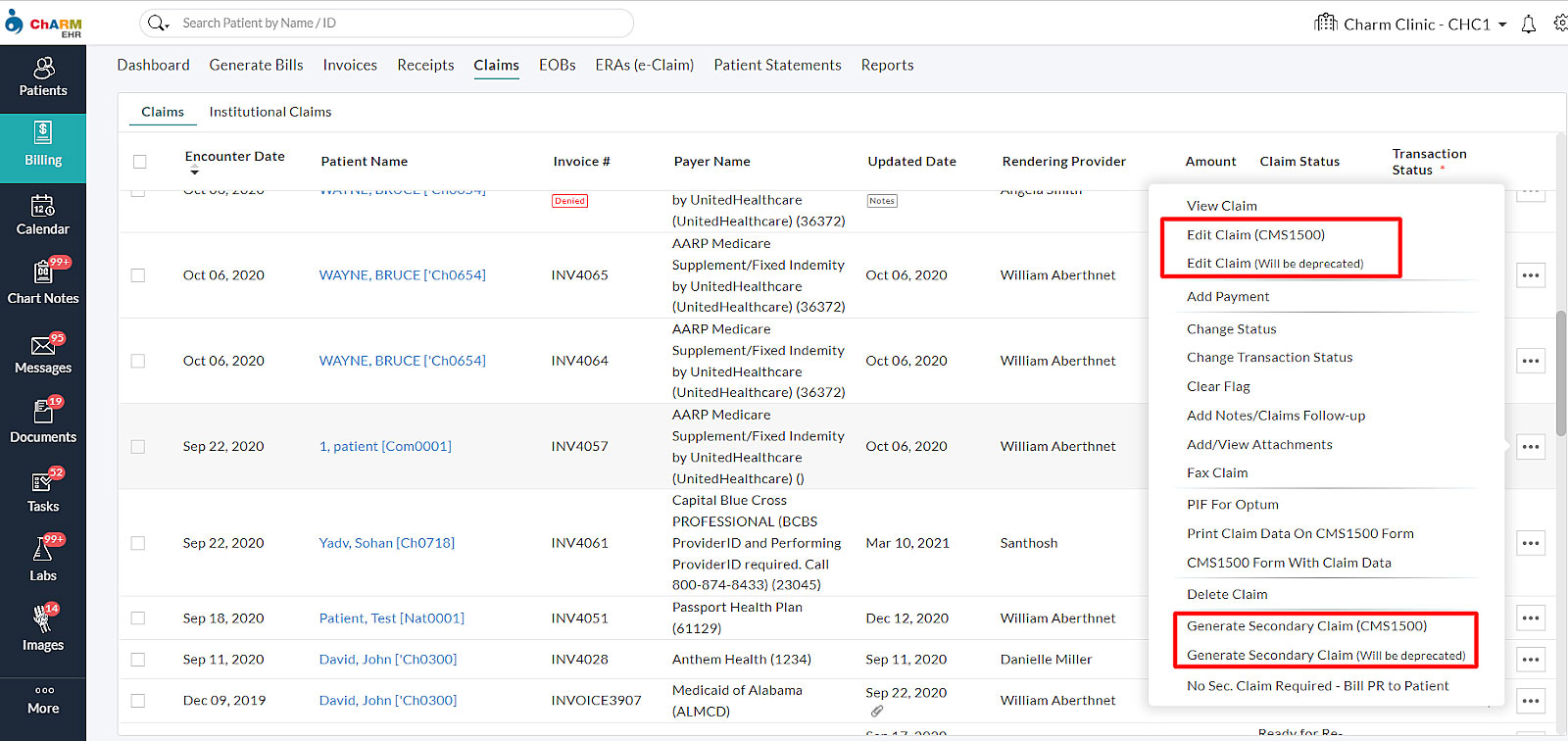Click the Search Patient by Name/ID field
The height and width of the screenshot is (741, 1568).
click(392, 24)
